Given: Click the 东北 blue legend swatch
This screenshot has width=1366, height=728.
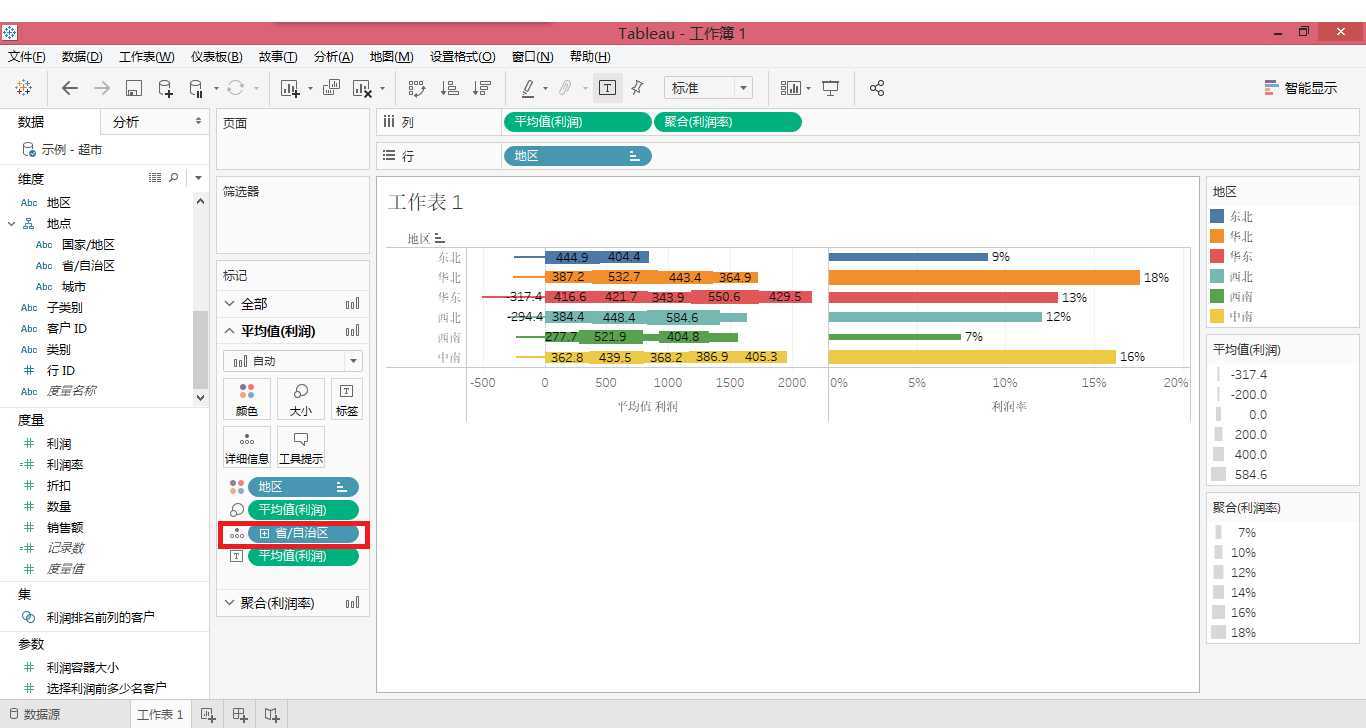Looking at the screenshot, I should coord(1217,216).
